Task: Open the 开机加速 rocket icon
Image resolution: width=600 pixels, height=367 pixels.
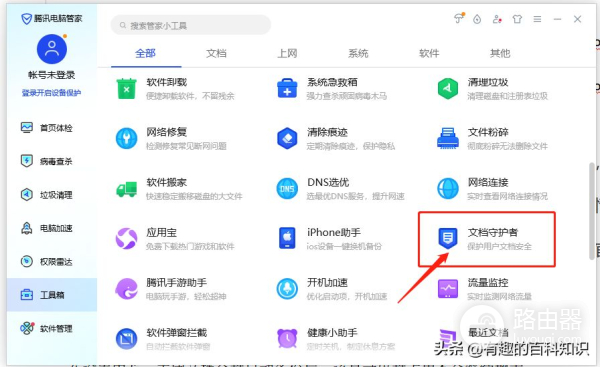Action: tap(287, 289)
